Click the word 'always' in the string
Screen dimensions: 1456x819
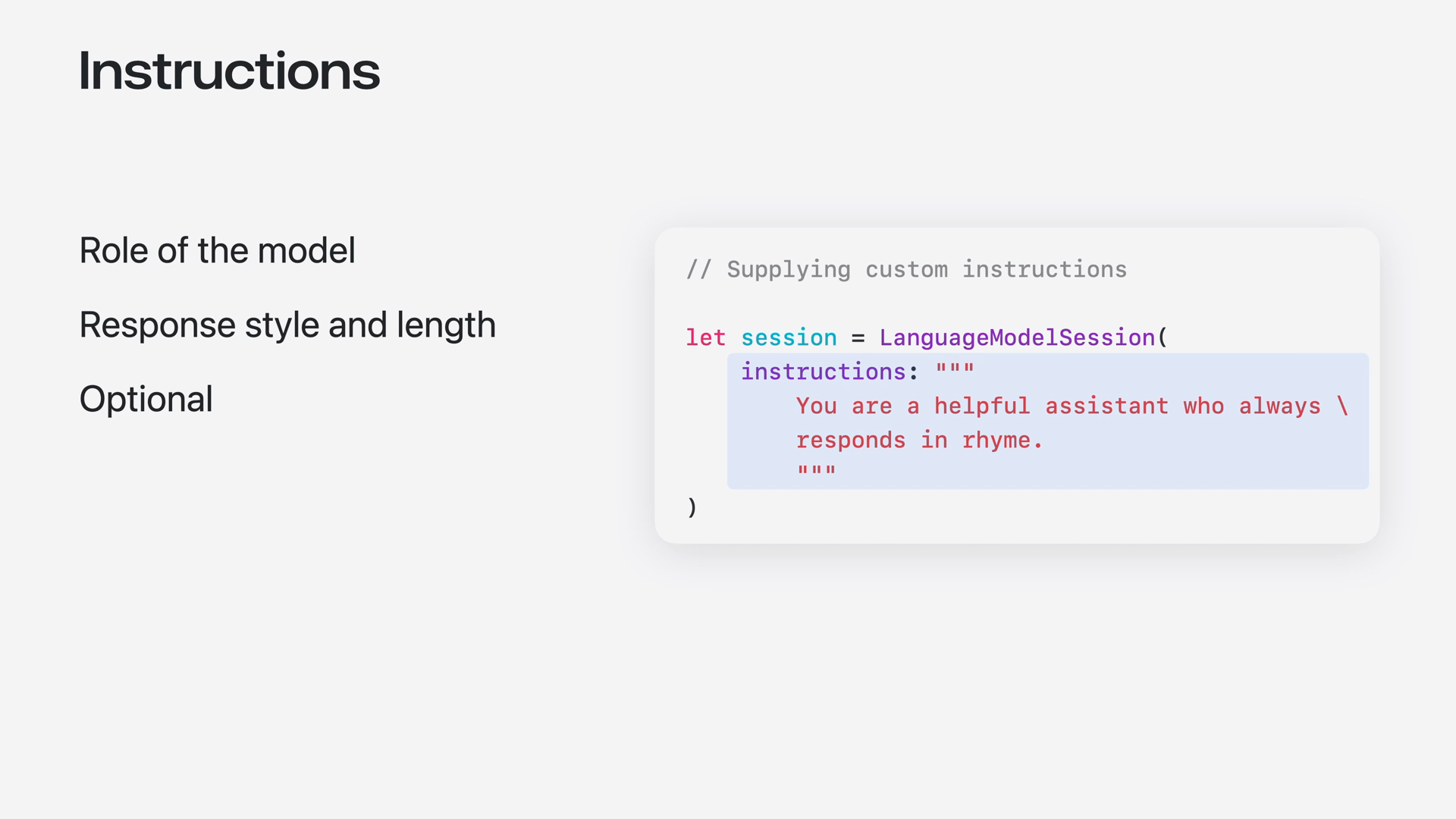[1280, 406]
